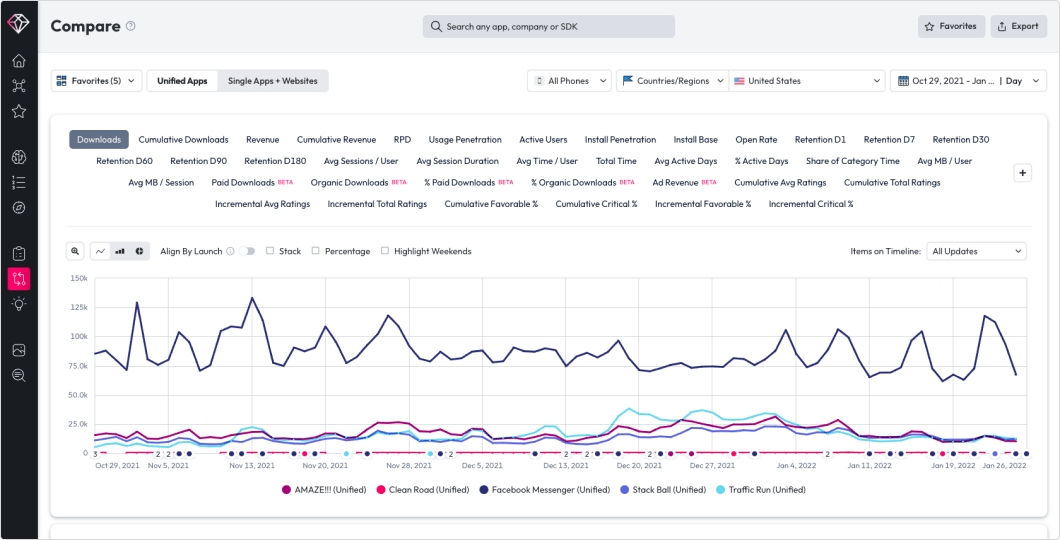Image resolution: width=1060 pixels, height=540 pixels.
Task: Click the Favorites button at top right
Action: 951,26
